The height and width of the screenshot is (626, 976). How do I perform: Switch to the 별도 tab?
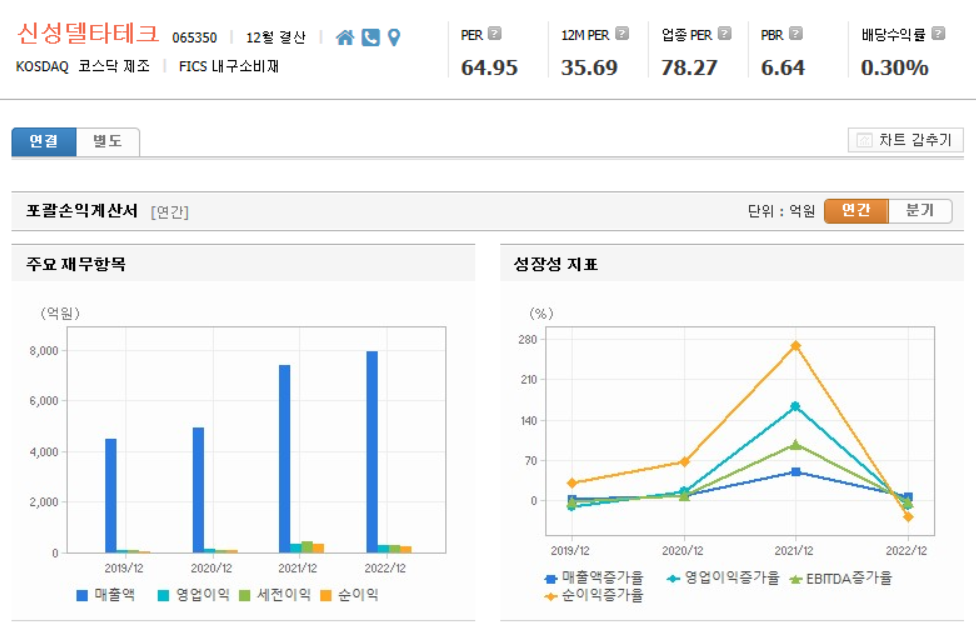[x=107, y=141]
